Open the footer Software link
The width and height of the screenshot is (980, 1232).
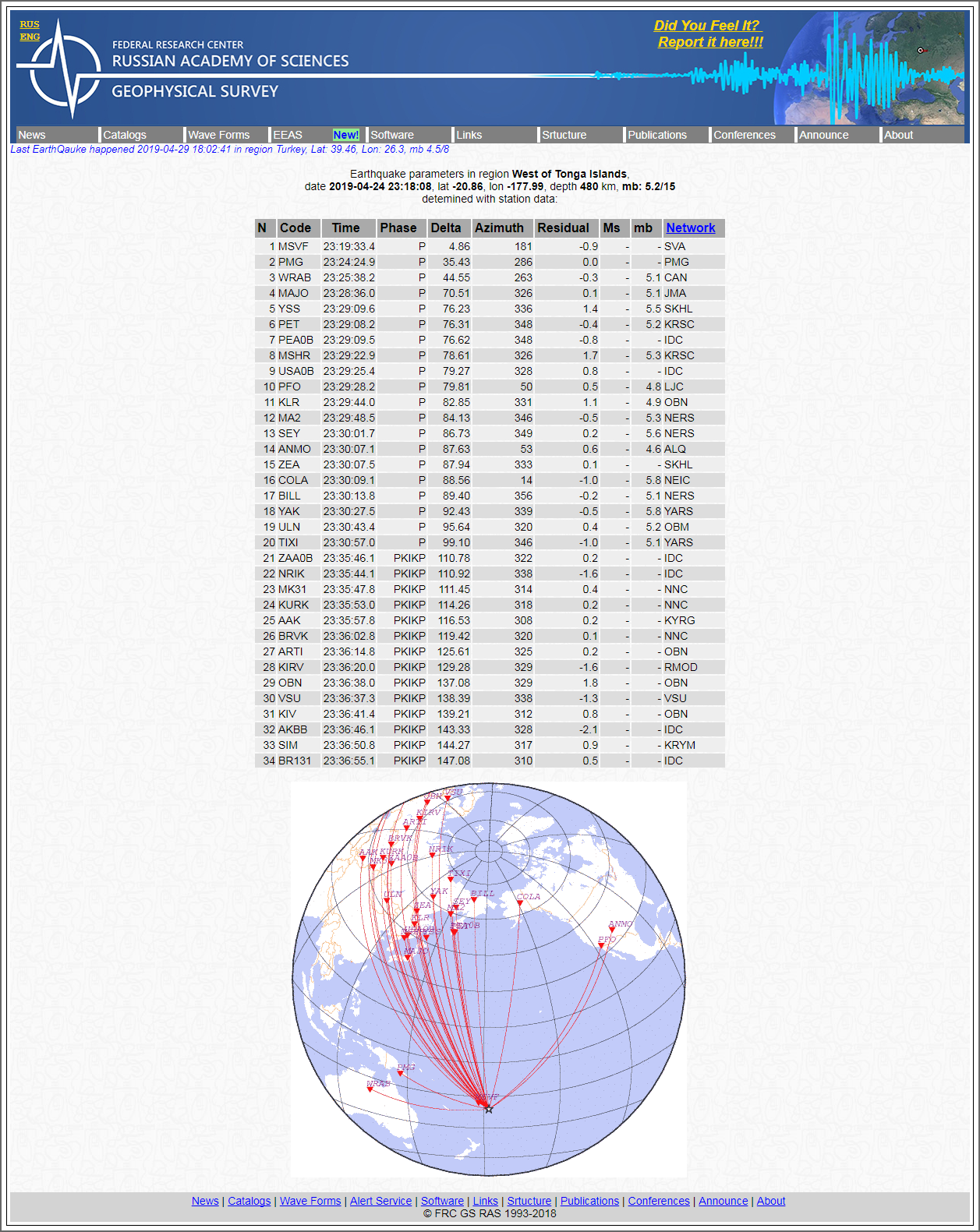(x=442, y=1201)
